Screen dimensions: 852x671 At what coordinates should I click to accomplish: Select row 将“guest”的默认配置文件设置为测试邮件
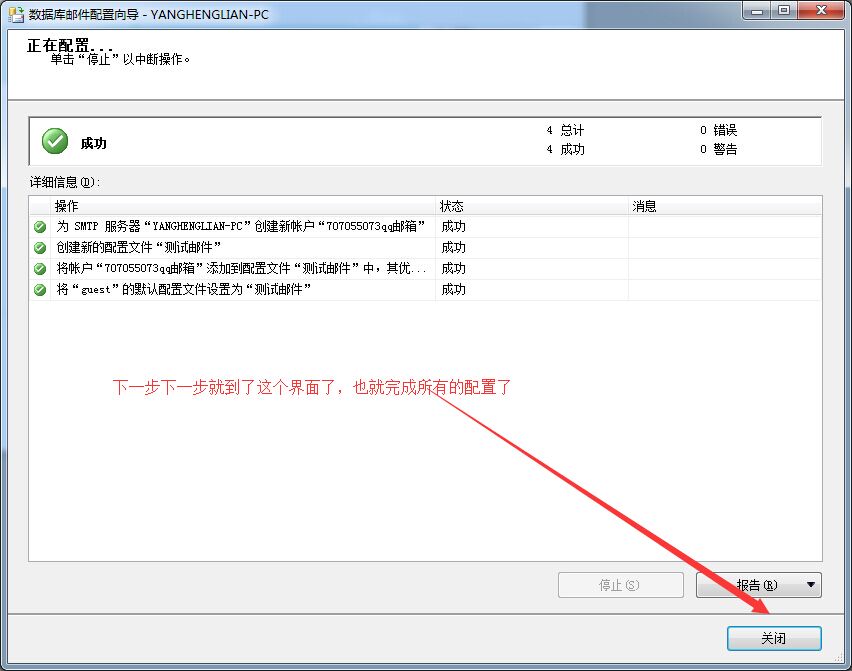pos(425,290)
